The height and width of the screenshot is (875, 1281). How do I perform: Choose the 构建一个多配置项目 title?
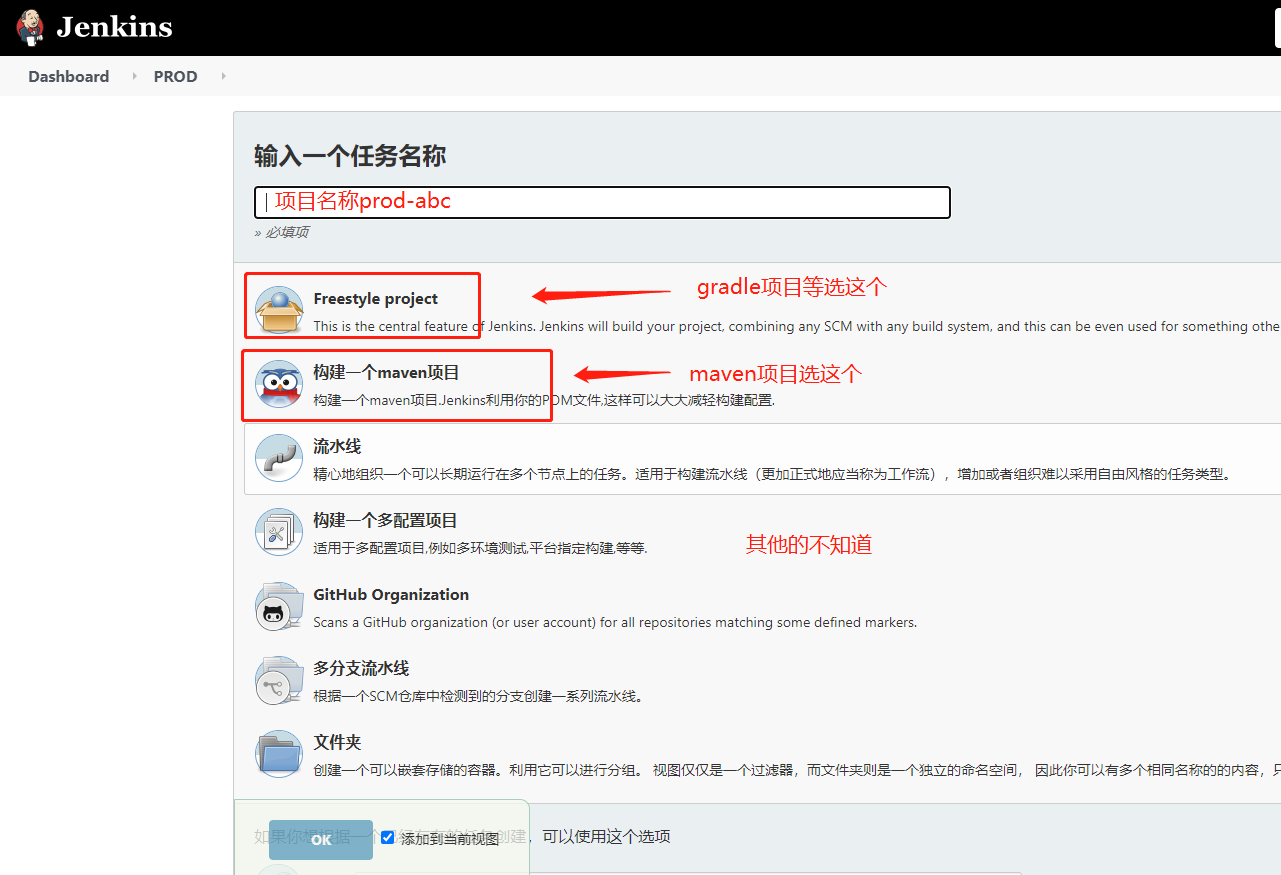coord(385,520)
